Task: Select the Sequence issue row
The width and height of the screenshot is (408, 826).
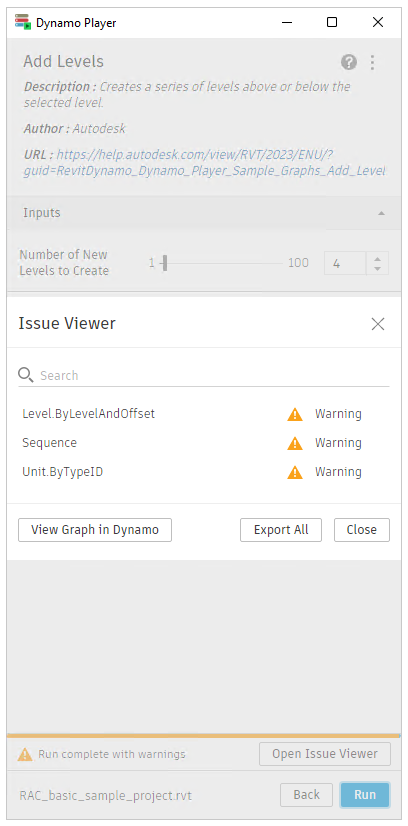Action: 204,443
